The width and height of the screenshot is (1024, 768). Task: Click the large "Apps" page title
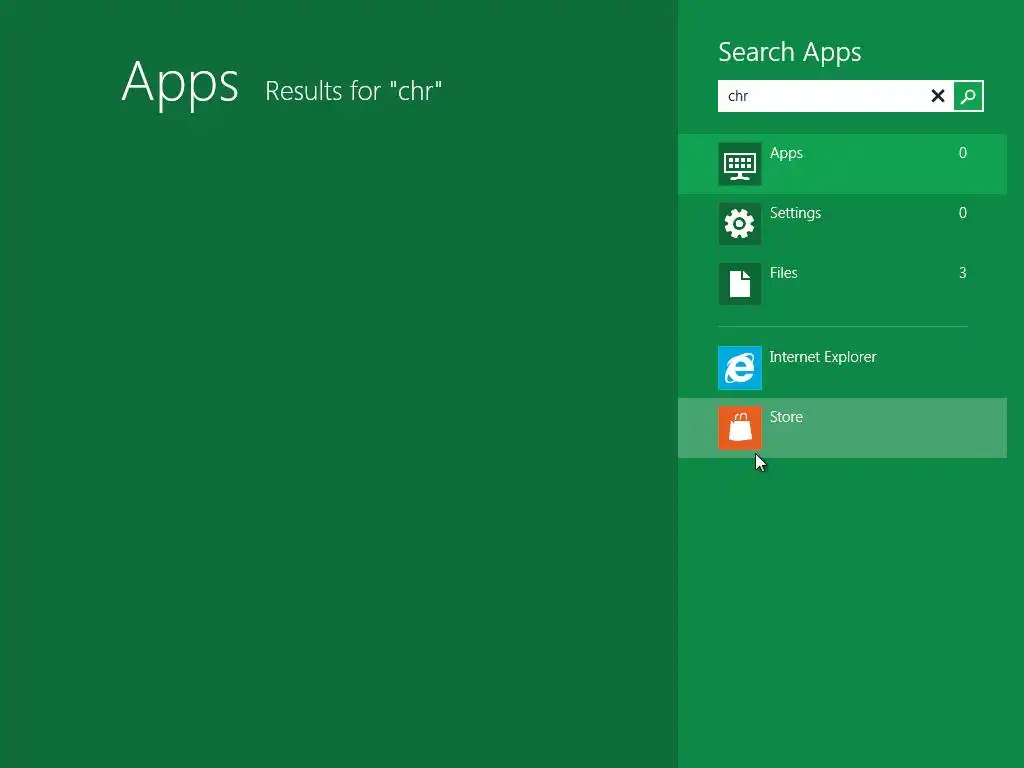point(180,83)
